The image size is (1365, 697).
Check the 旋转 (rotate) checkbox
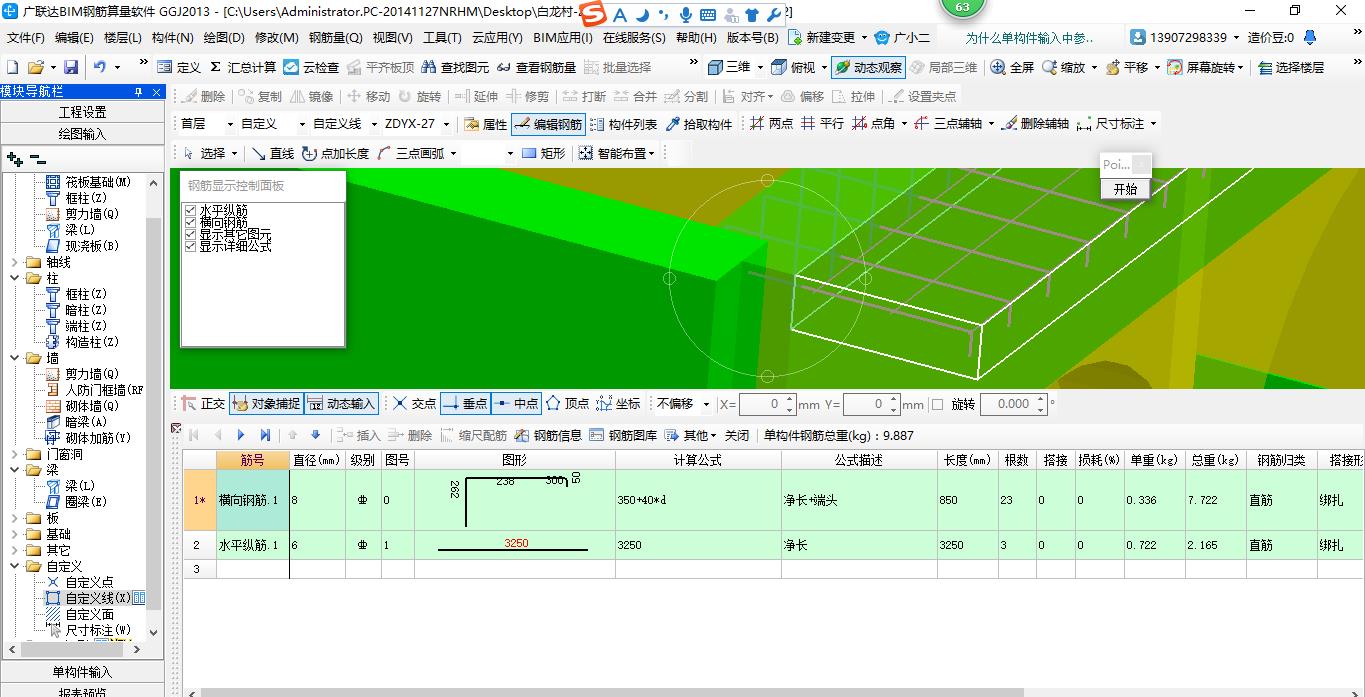pyautogui.click(x=937, y=404)
